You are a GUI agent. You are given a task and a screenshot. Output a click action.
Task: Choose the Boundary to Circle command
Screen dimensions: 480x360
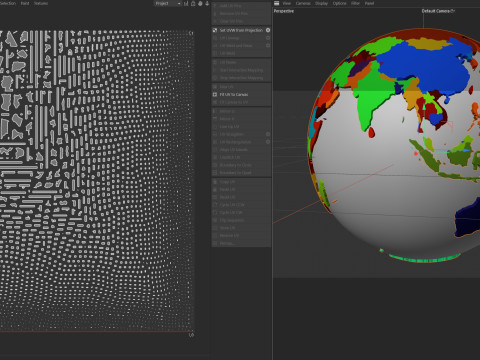click(x=242, y=165)
